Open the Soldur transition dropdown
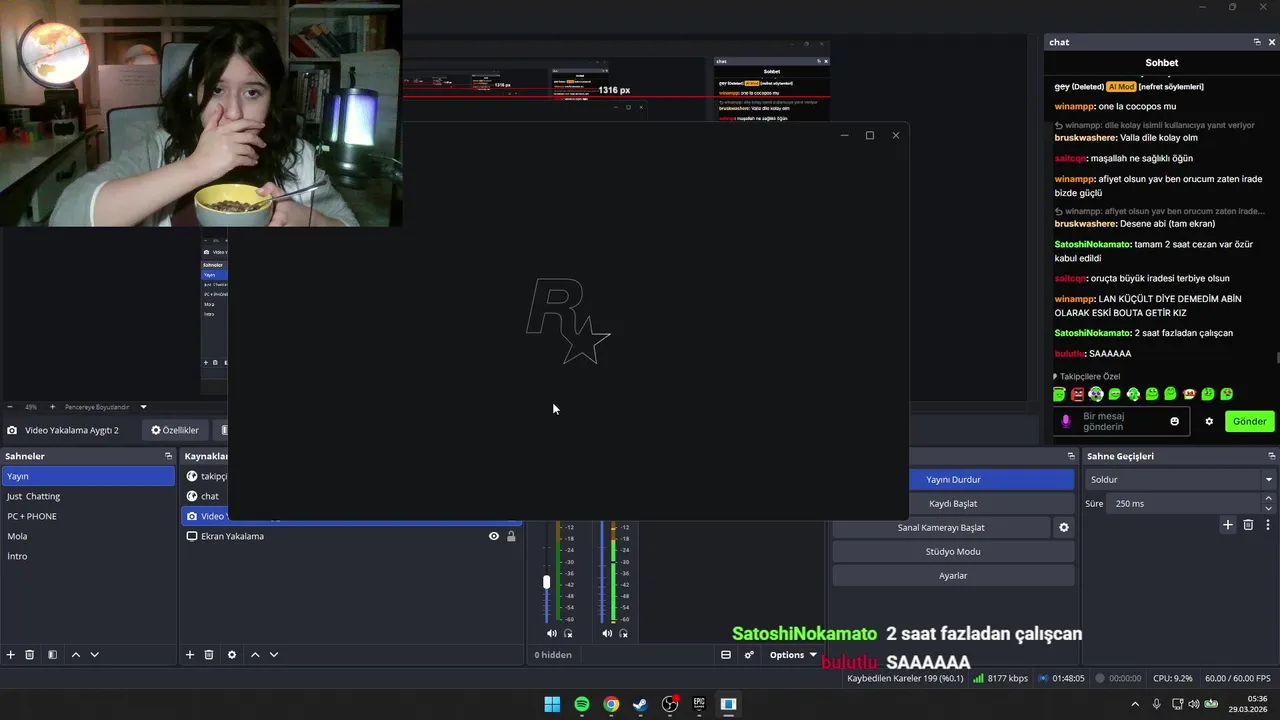This screenshot has width=1280, height=720. (1180, 479)
